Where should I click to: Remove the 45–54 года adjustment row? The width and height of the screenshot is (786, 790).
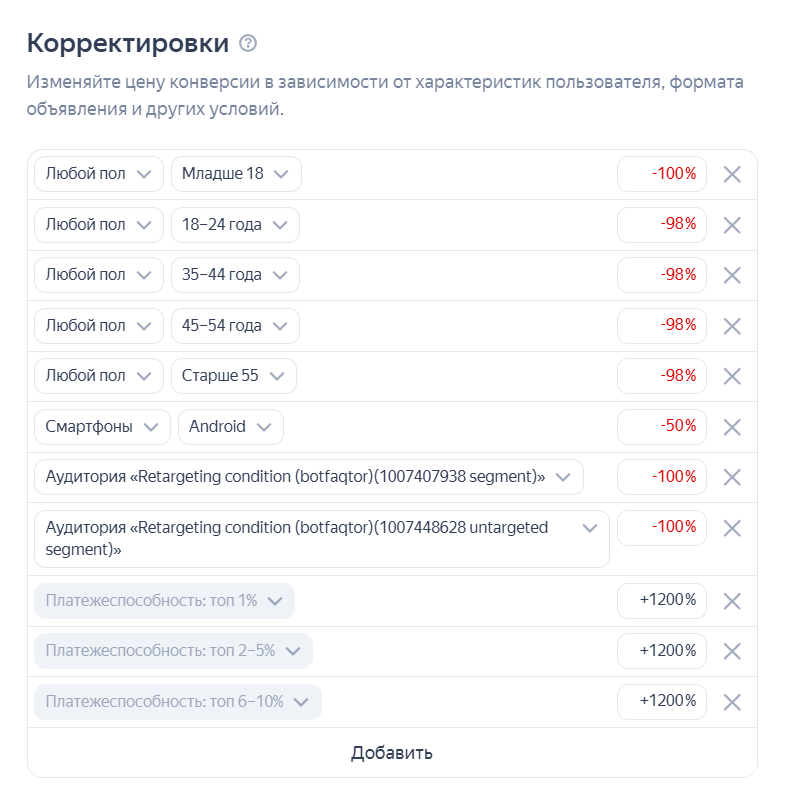[732, 326]
